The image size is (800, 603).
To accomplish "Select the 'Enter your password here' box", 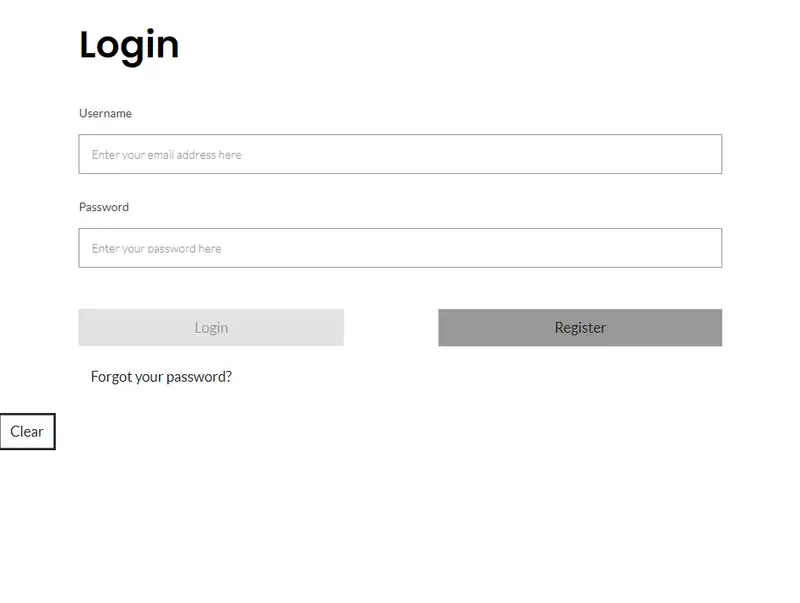I will (400, 248).
